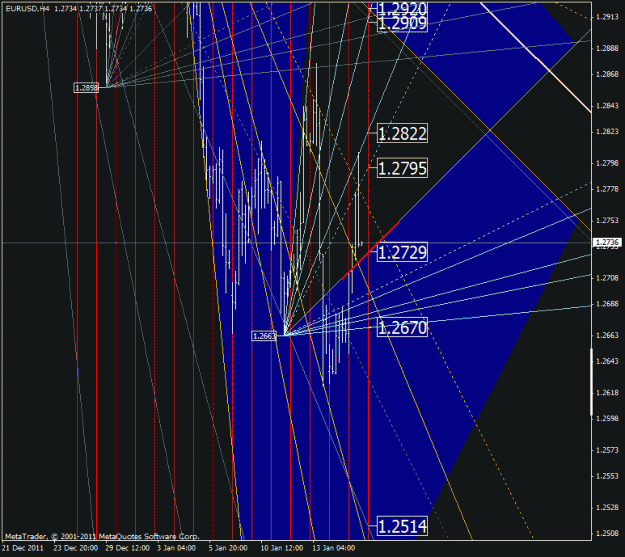Click the 1.2920 price level label

click(402, 8)
